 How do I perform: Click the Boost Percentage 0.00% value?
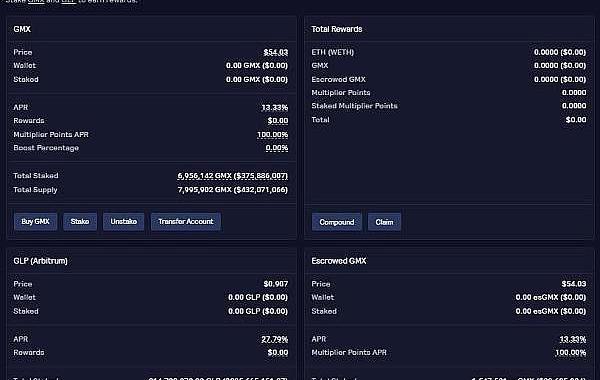[277, 148]
